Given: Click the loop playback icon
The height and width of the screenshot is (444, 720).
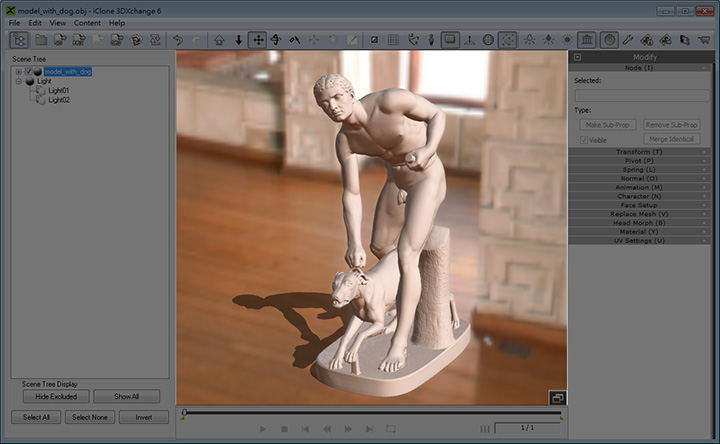Looking at the screenshot, I should [x=391, y=429].
